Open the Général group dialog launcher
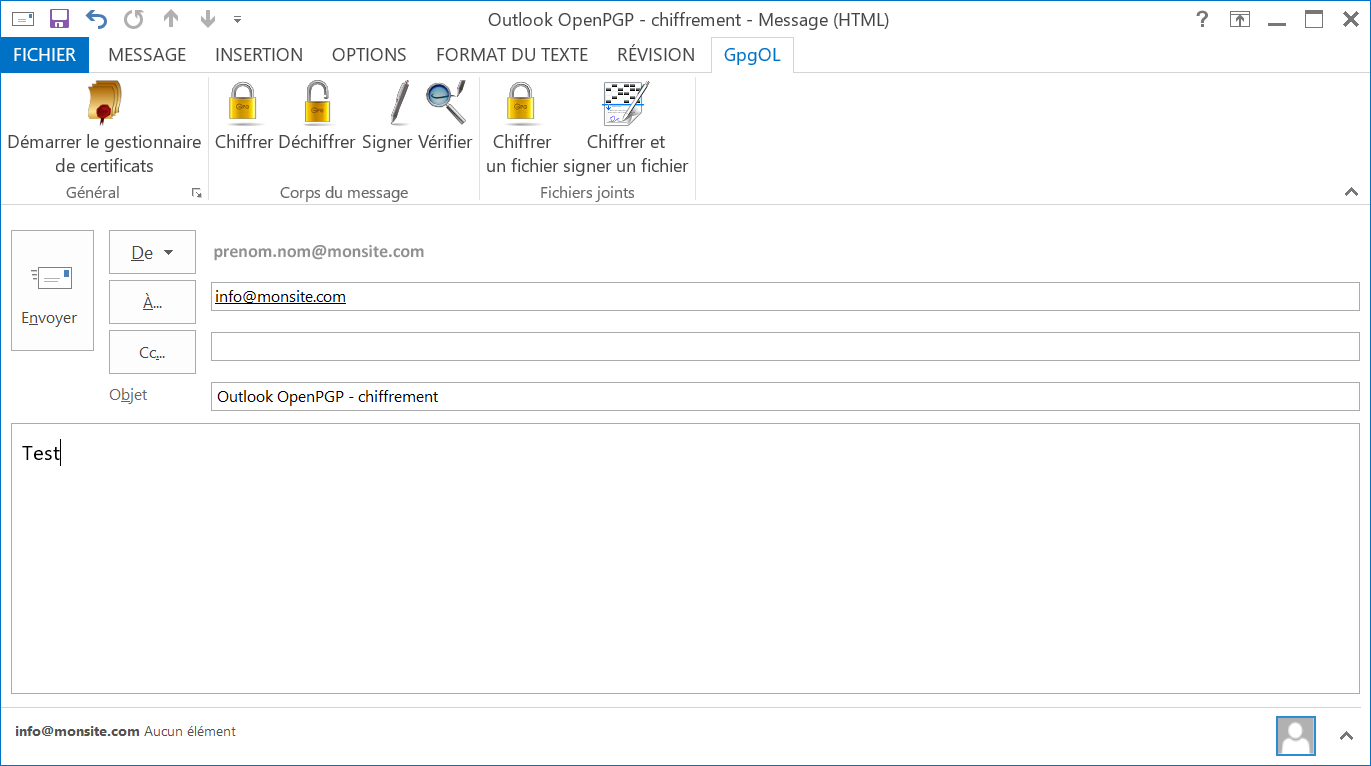Image resolution: width=1371 pixels, height=766 pixels. click(x=197, y=193)
